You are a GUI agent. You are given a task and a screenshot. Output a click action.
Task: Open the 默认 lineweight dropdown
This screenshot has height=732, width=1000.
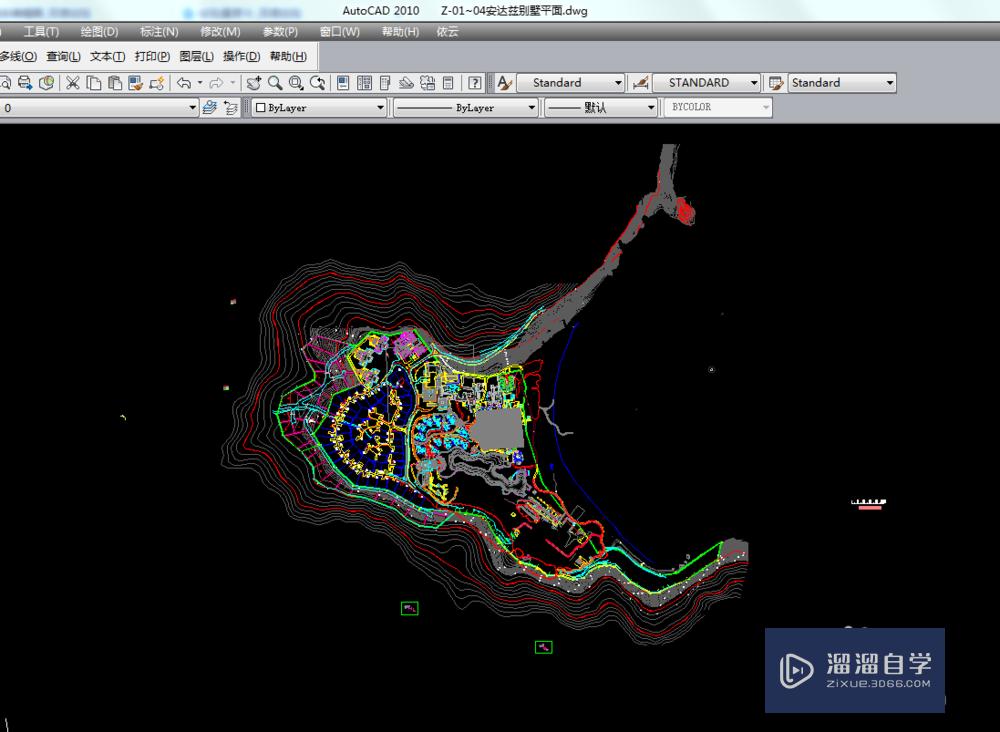[x=601, y=108]
